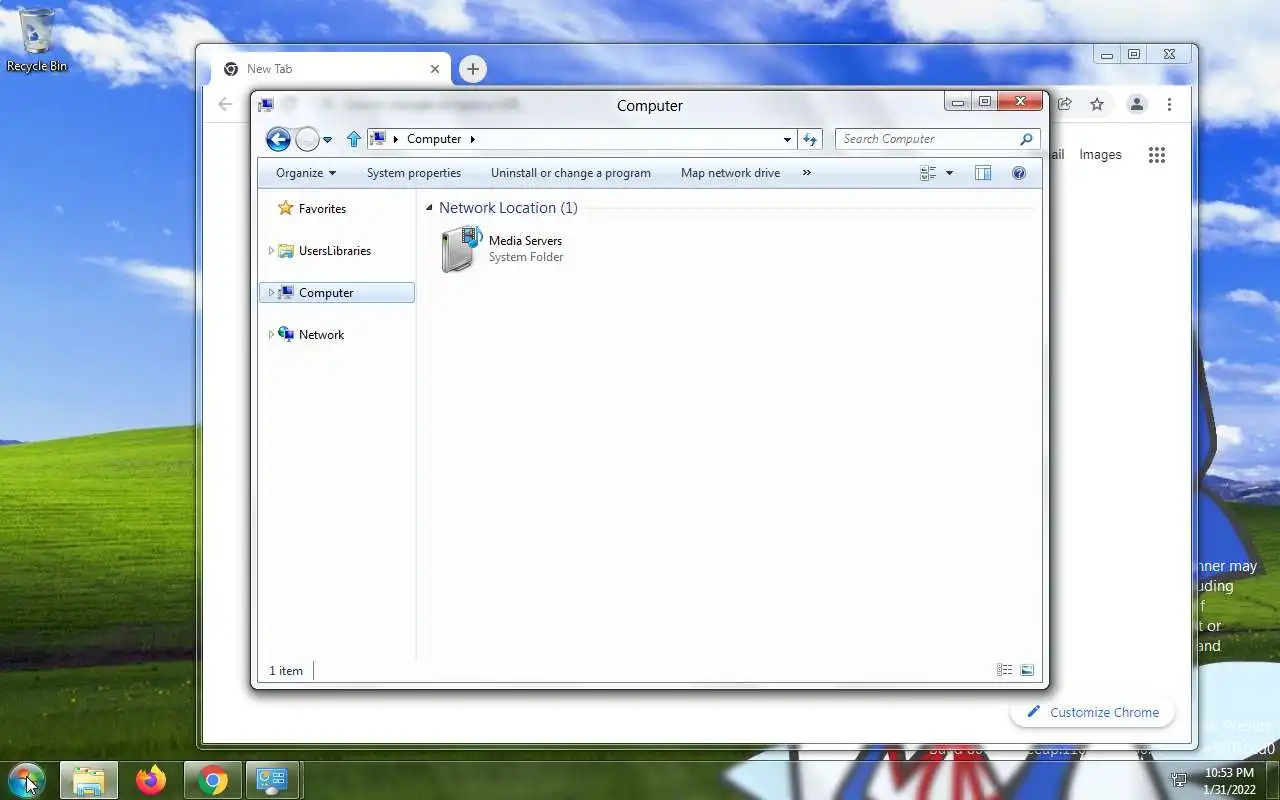Open the Organize menu
The image size is (1280, 800).
point(306,173)
